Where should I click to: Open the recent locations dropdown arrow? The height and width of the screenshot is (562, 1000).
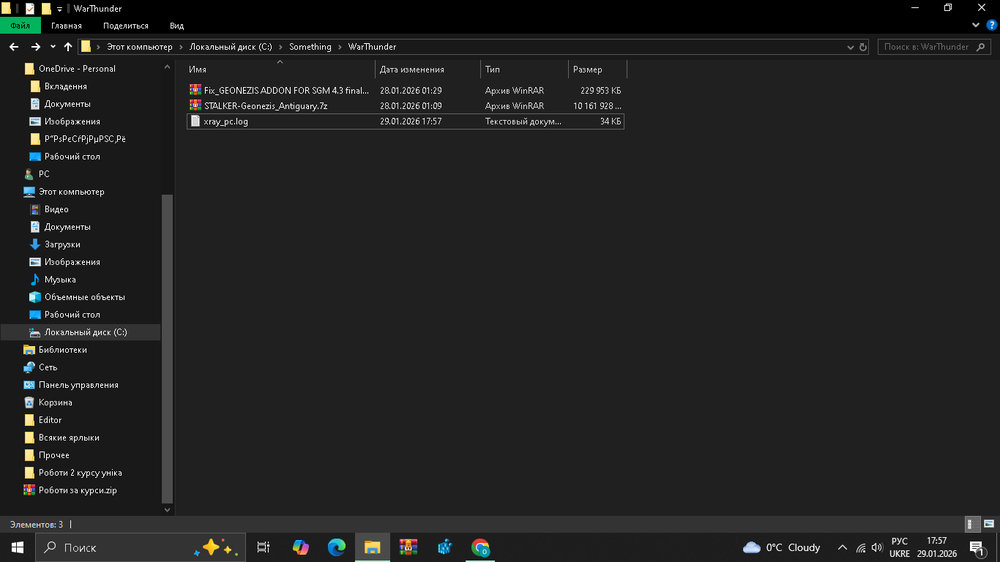[x=52, y=47]
